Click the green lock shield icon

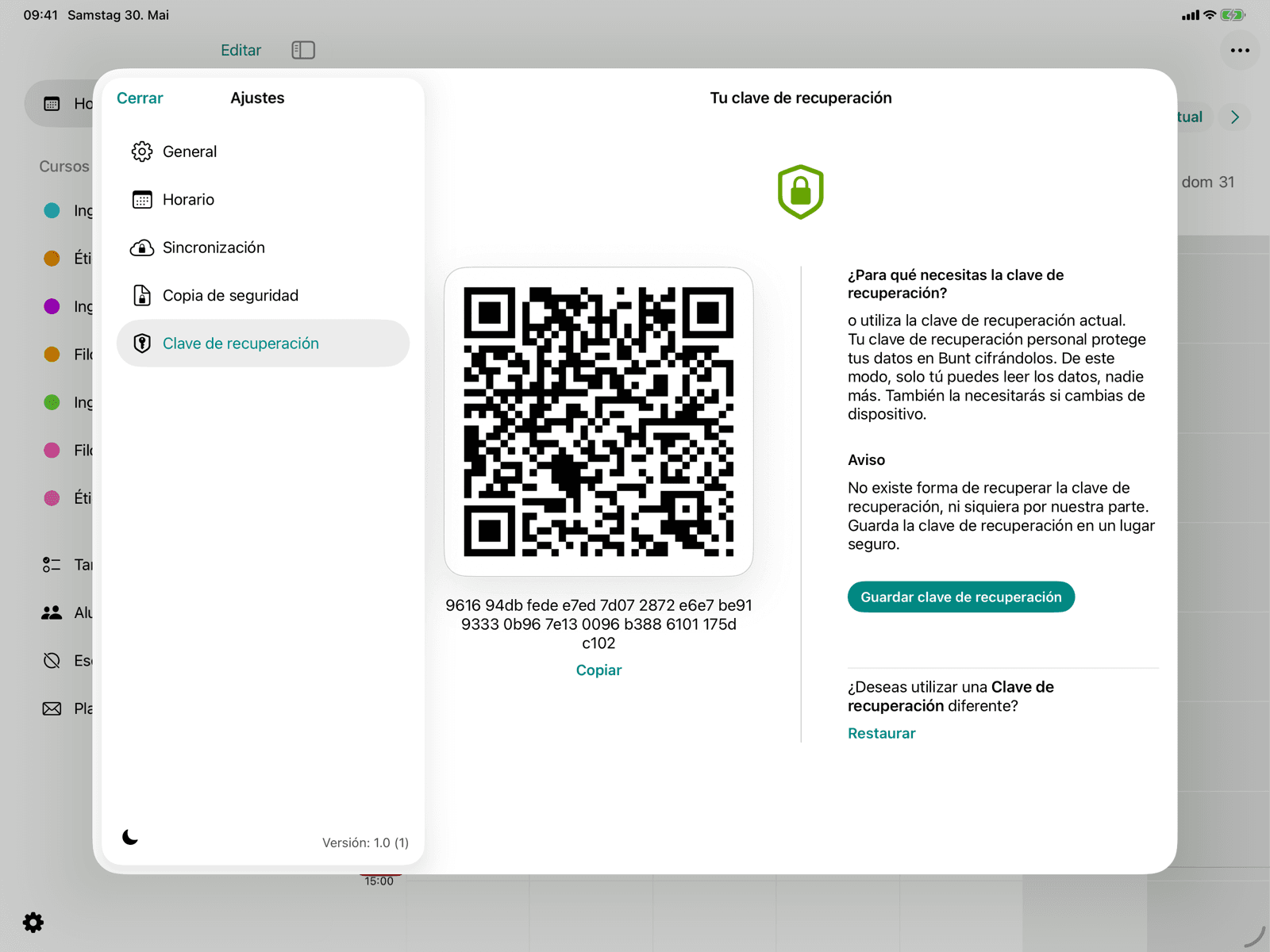[801, 192]
